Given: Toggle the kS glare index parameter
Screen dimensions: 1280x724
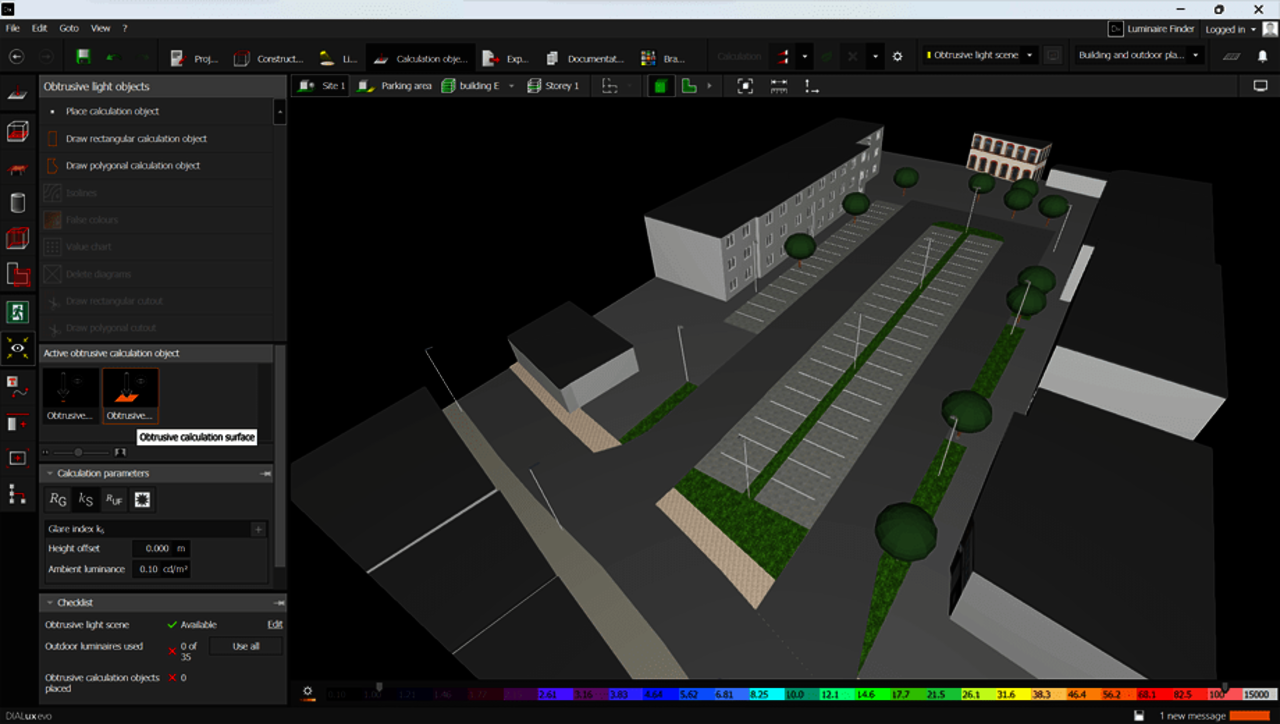Looking at the screenshot, I should 86,499.
